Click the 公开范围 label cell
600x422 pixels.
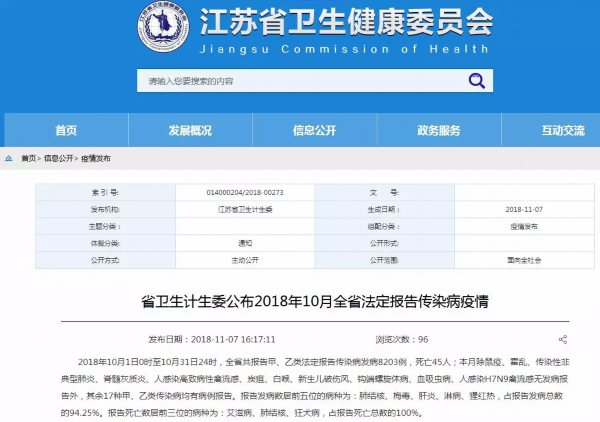384,260
